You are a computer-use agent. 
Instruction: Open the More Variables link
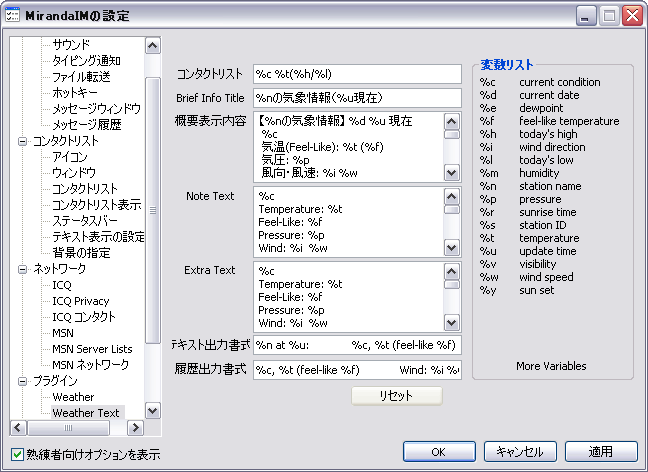[x=551, y=366]
